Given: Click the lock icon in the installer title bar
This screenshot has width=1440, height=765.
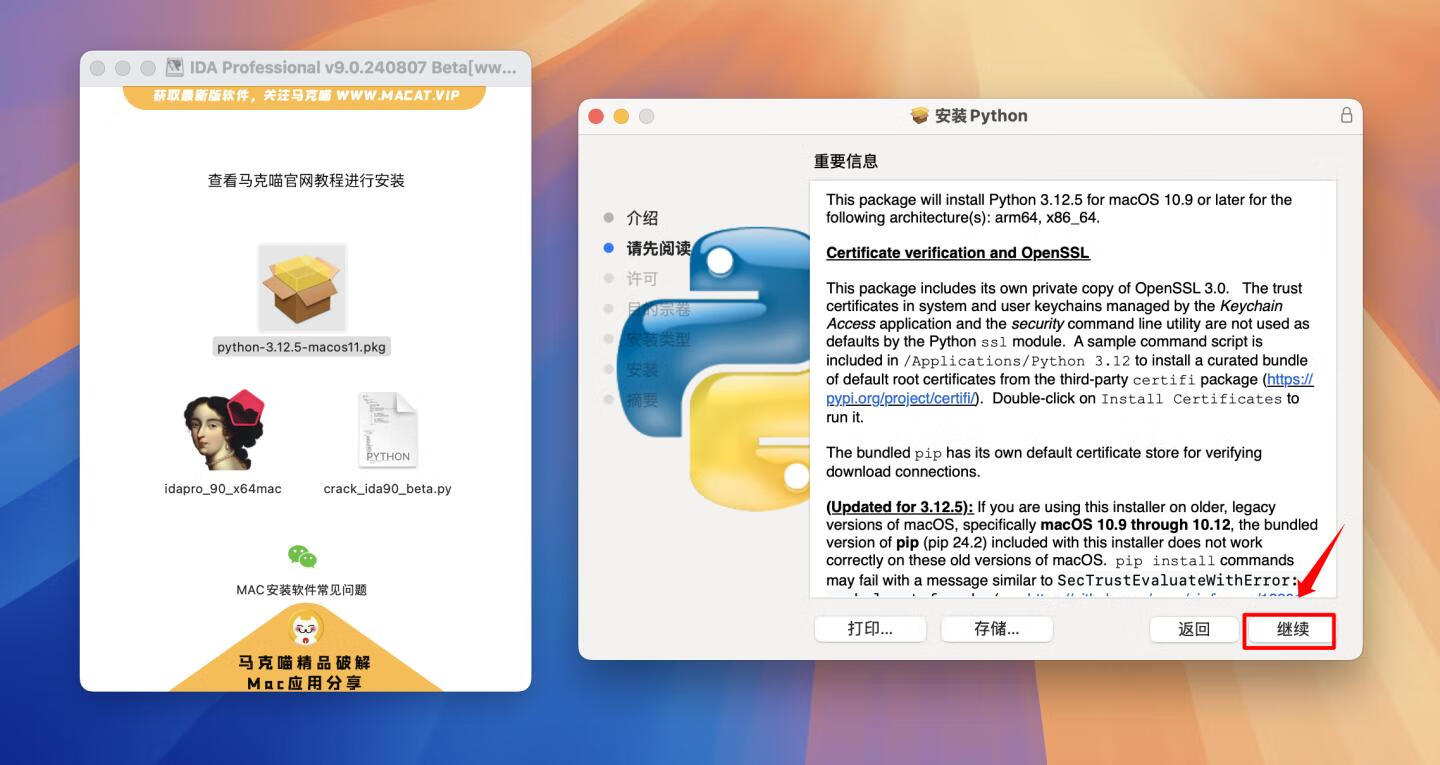Looking at the screenshot, I should tap(1346, 115).
